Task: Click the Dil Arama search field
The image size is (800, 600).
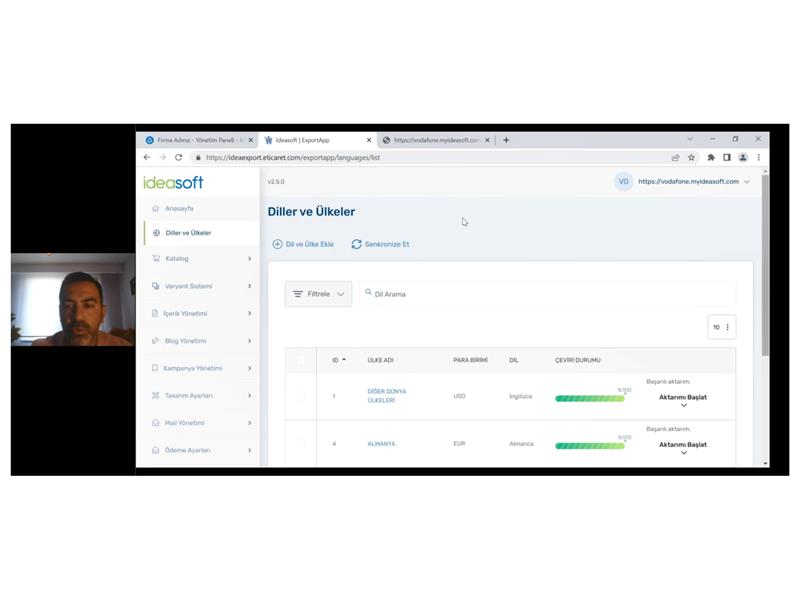Action: (550, 294)
